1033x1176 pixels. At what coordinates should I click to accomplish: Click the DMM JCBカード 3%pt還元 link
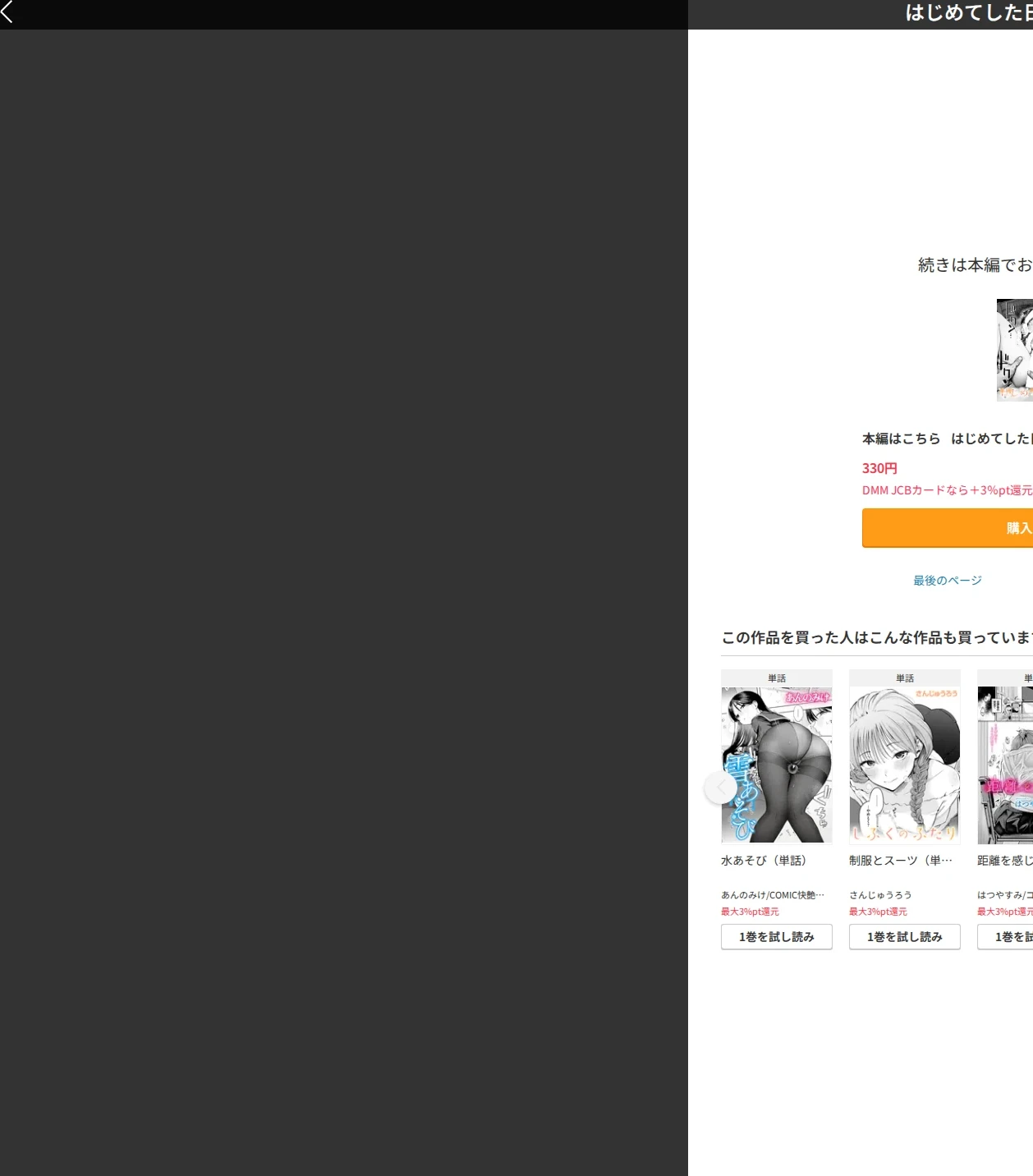coord(948,490)
